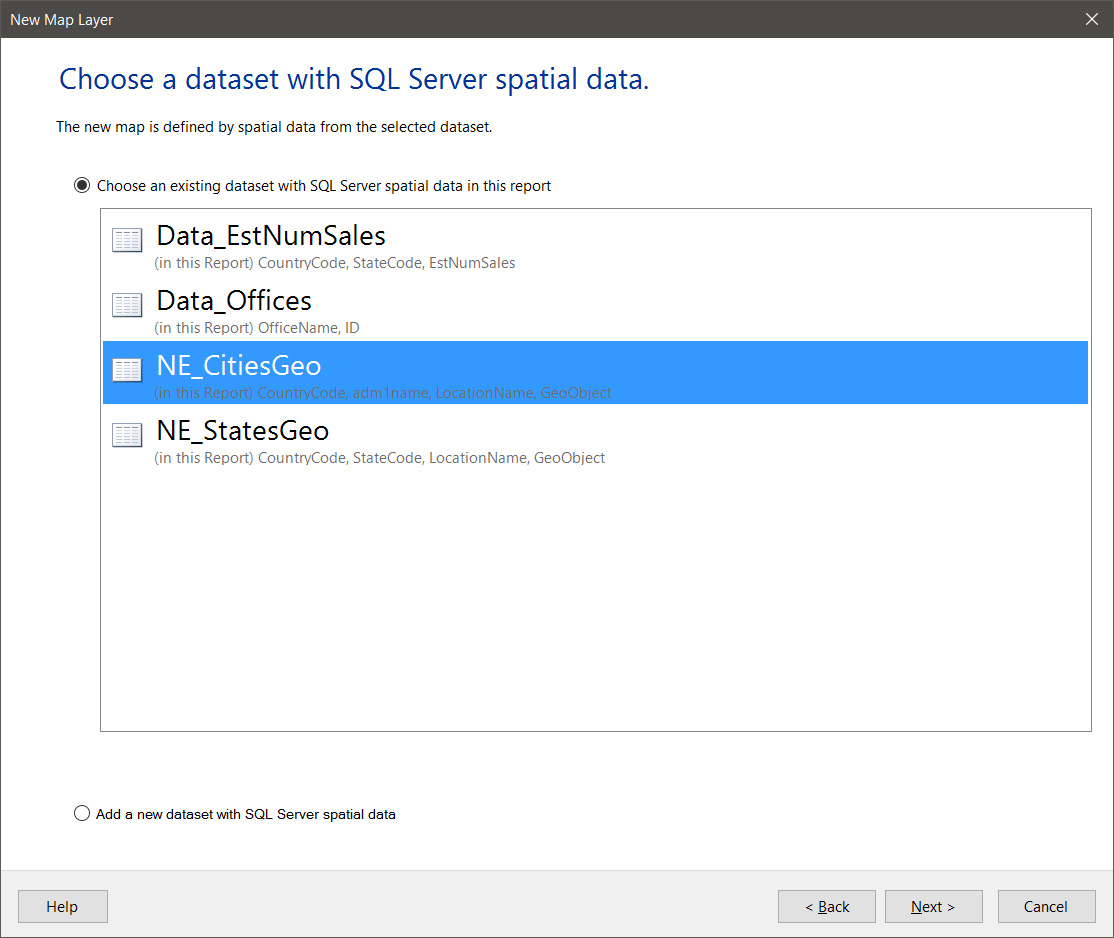Choose the Data_Offices dataset name

[x=234, y=301]
